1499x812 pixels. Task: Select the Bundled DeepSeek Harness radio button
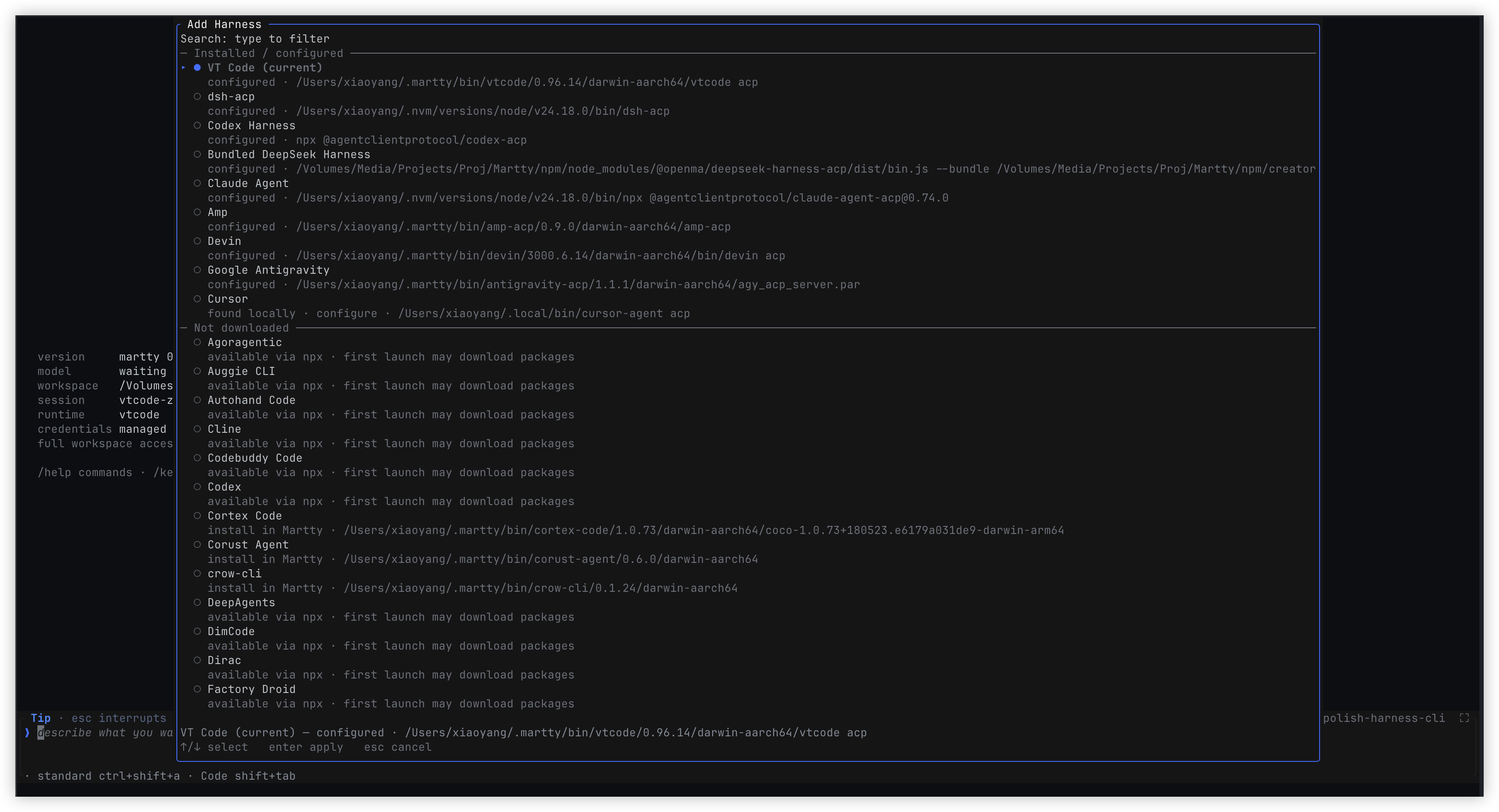pyautogui.click(x=197, y=154)
